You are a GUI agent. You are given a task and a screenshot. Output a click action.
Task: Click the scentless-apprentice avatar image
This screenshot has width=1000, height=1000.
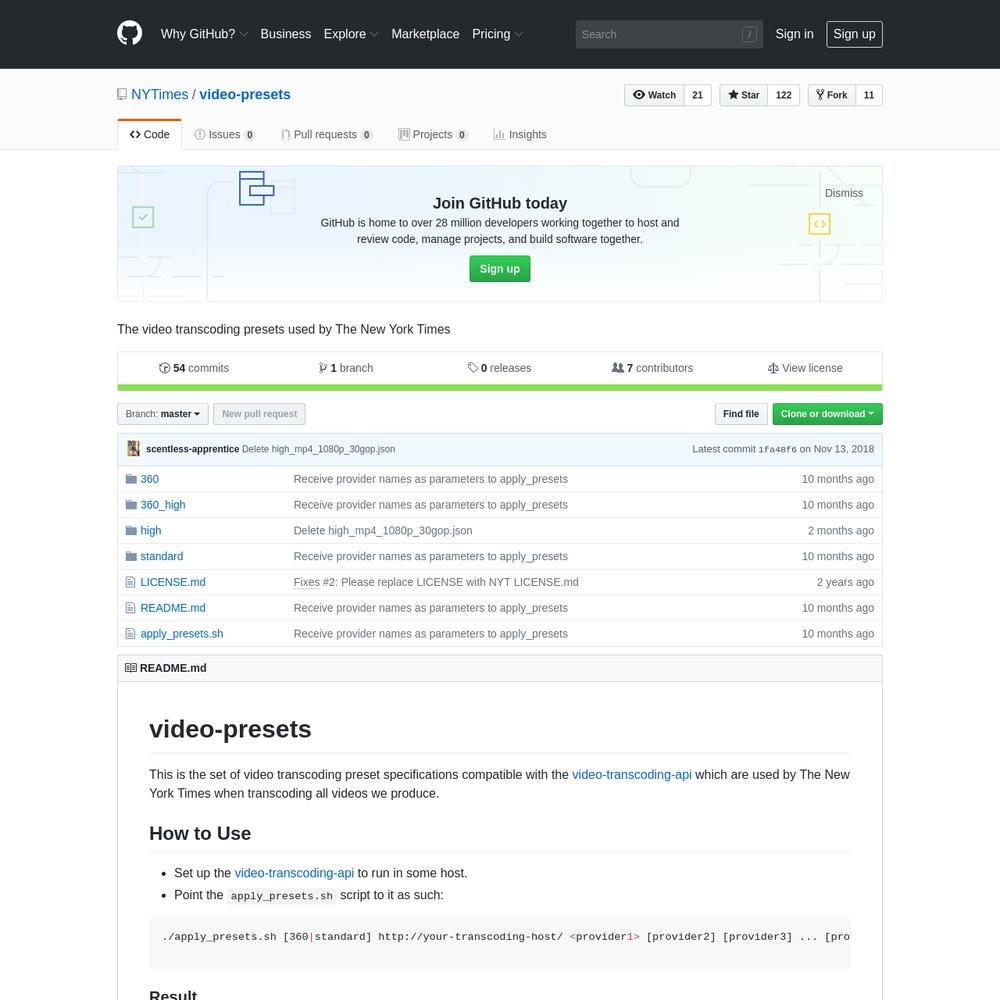click(x=133, y=449)
